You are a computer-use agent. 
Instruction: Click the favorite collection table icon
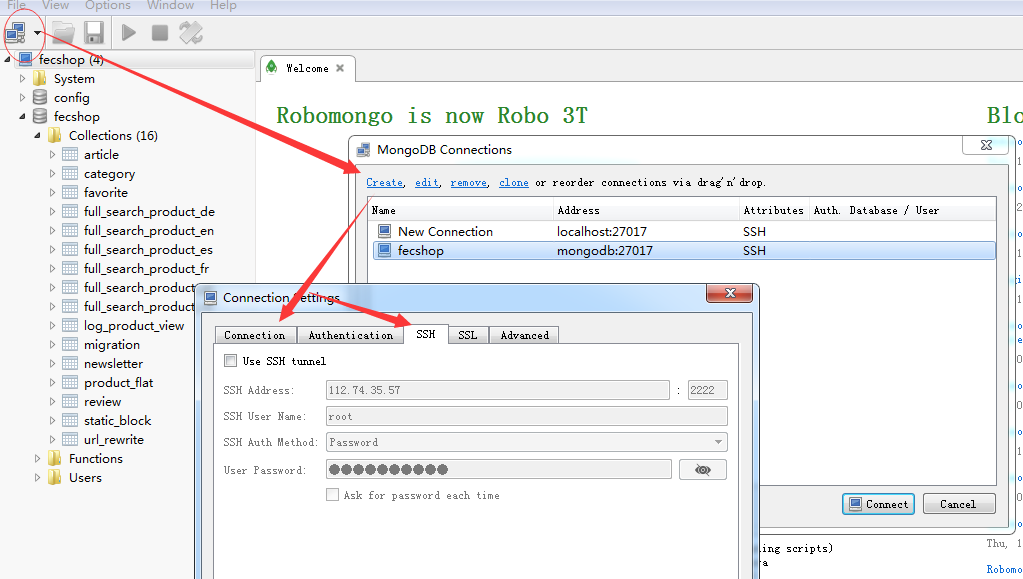(70, 193)
